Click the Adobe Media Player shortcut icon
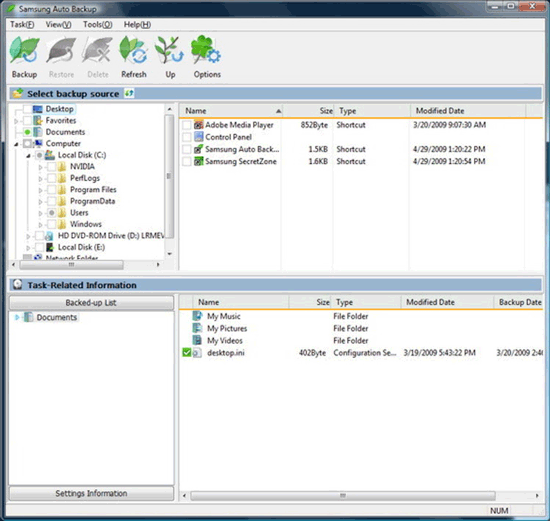This screenshot has width=550, height=521. (x=199, y=125)
